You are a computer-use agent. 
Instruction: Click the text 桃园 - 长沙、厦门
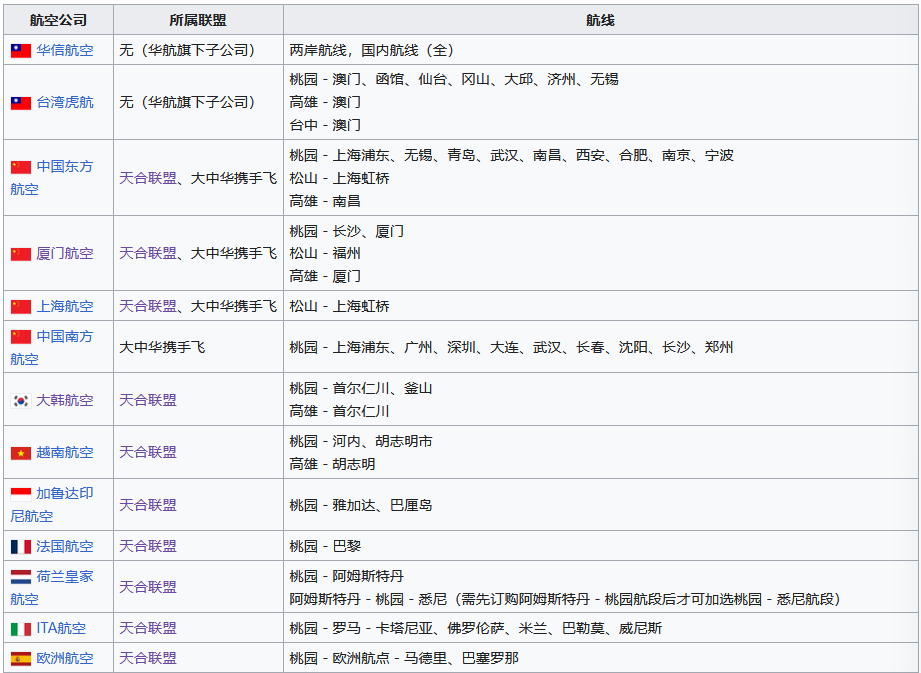347,231
